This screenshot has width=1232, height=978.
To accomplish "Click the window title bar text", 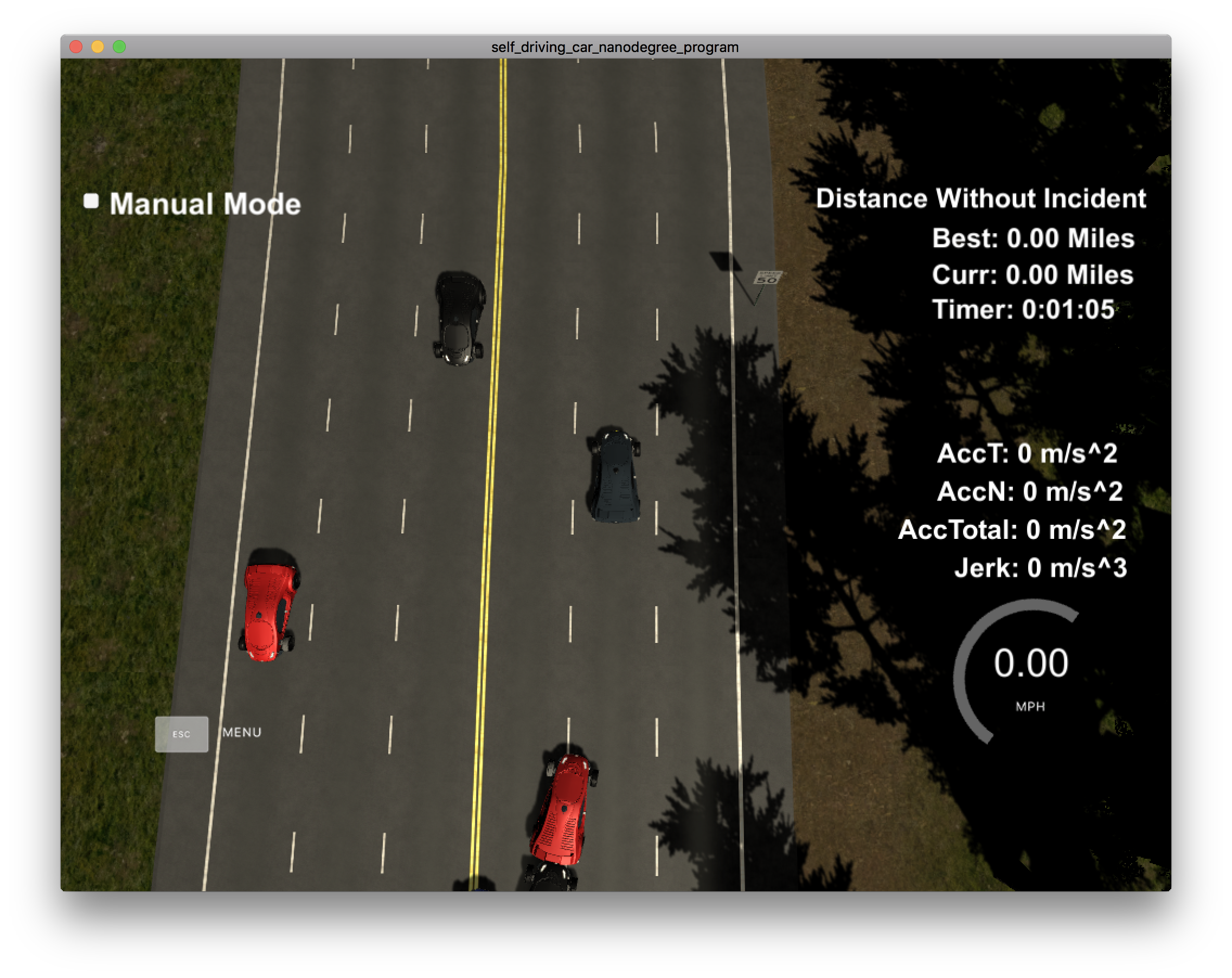I will [x=615, y=47].
